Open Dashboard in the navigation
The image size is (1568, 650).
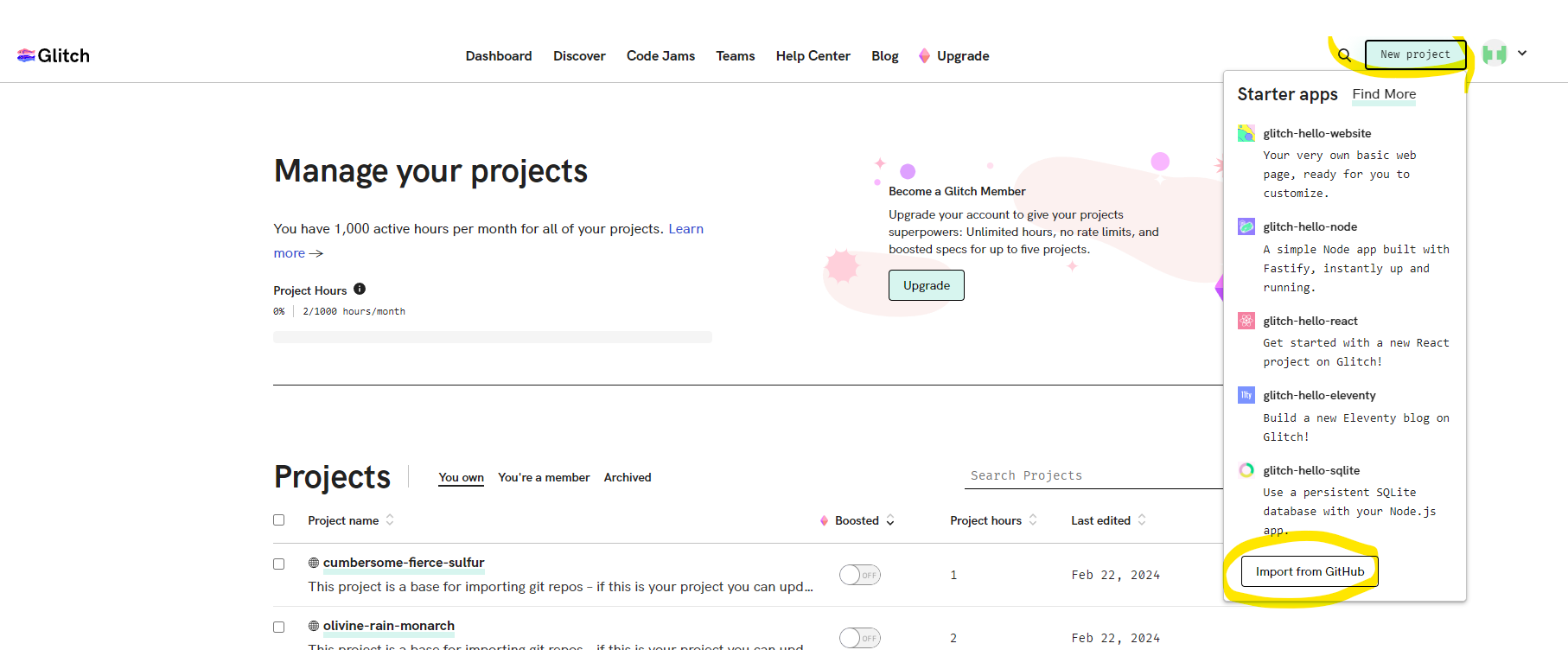tap(499, 56)
